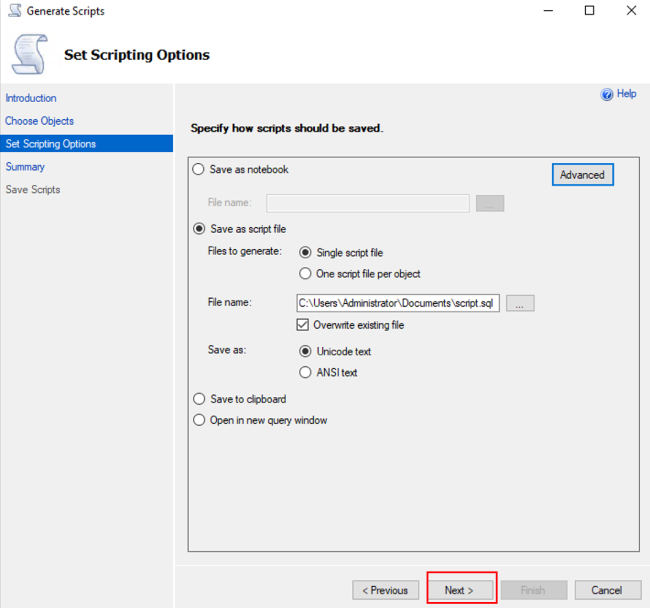Viewport: 650px width, 608px height.
Task: Go to the Introduction step
Action: (31, 98)
